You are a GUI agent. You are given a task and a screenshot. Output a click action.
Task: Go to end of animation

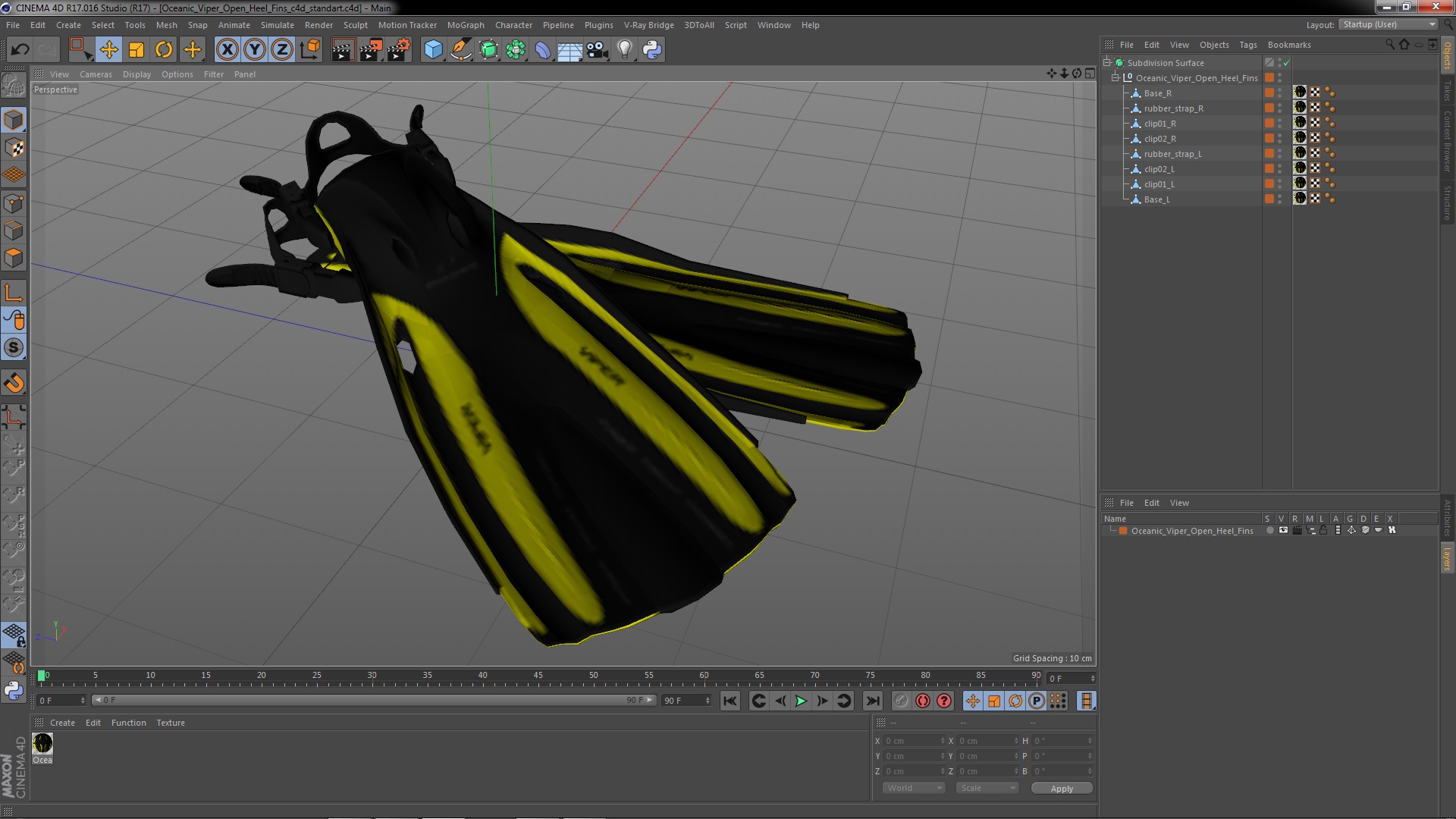click(x=872, y=701)
